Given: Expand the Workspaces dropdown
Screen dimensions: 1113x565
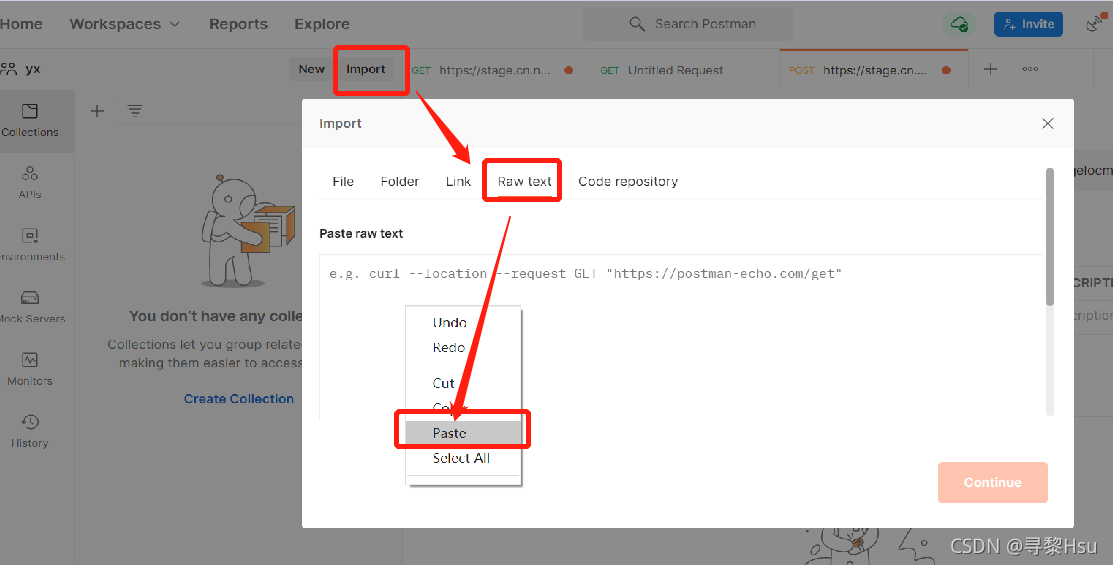Looking at the screenshot, I should (x=124, y=24).
